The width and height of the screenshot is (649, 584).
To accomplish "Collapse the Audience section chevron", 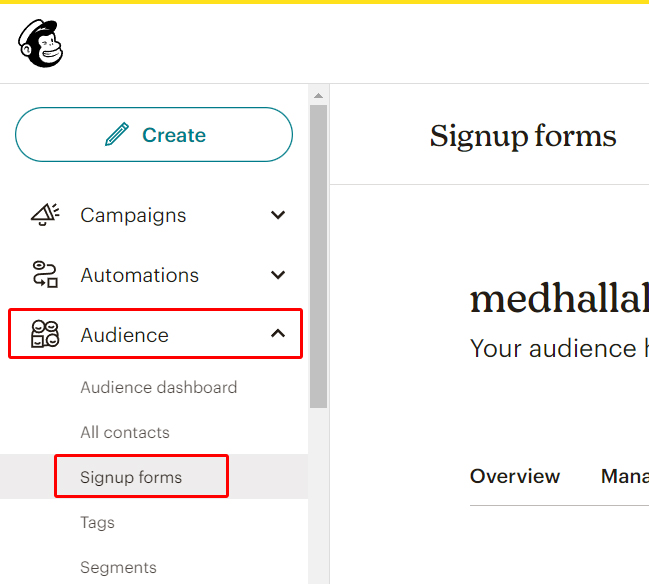I will [x=278, y=334].
